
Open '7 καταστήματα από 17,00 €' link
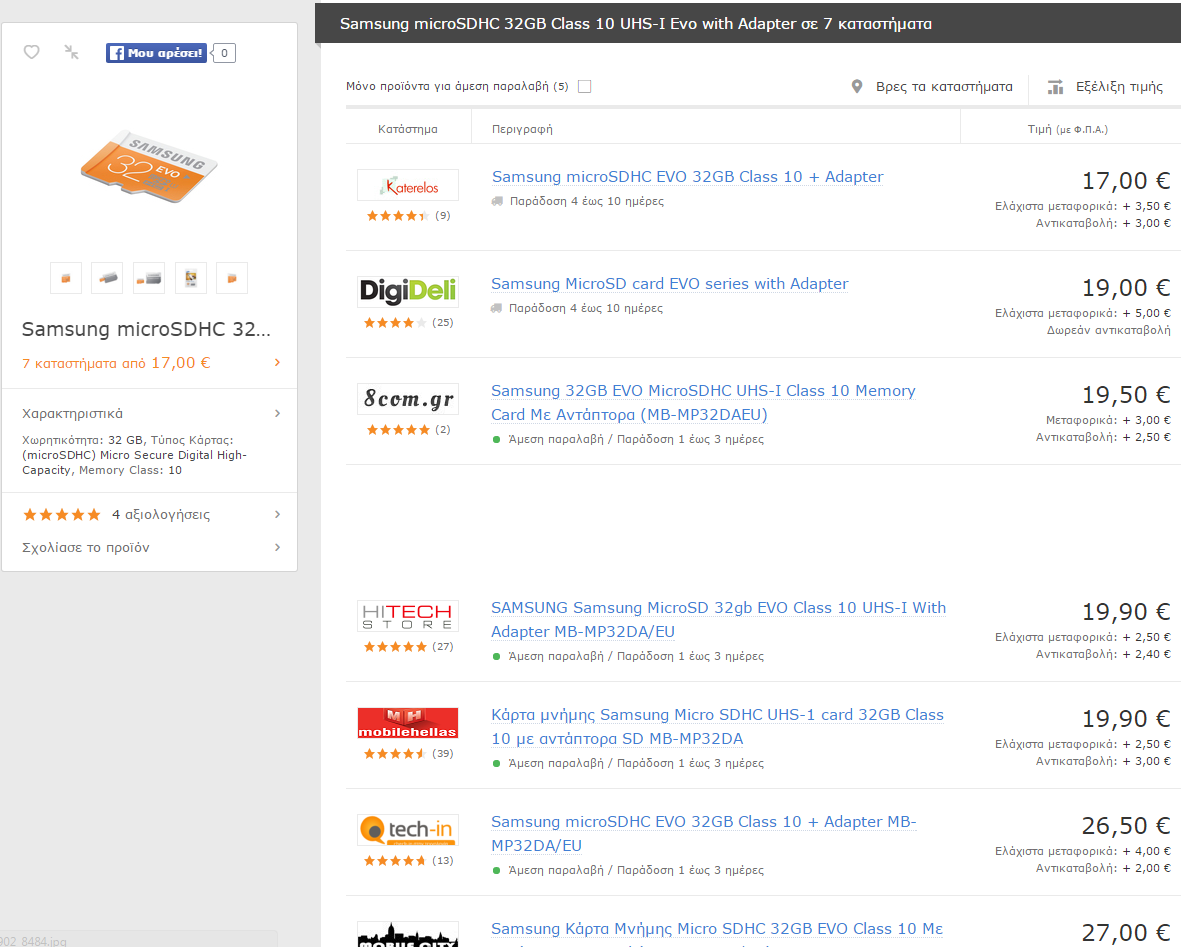pyautogui.click(x=116, y=363)
